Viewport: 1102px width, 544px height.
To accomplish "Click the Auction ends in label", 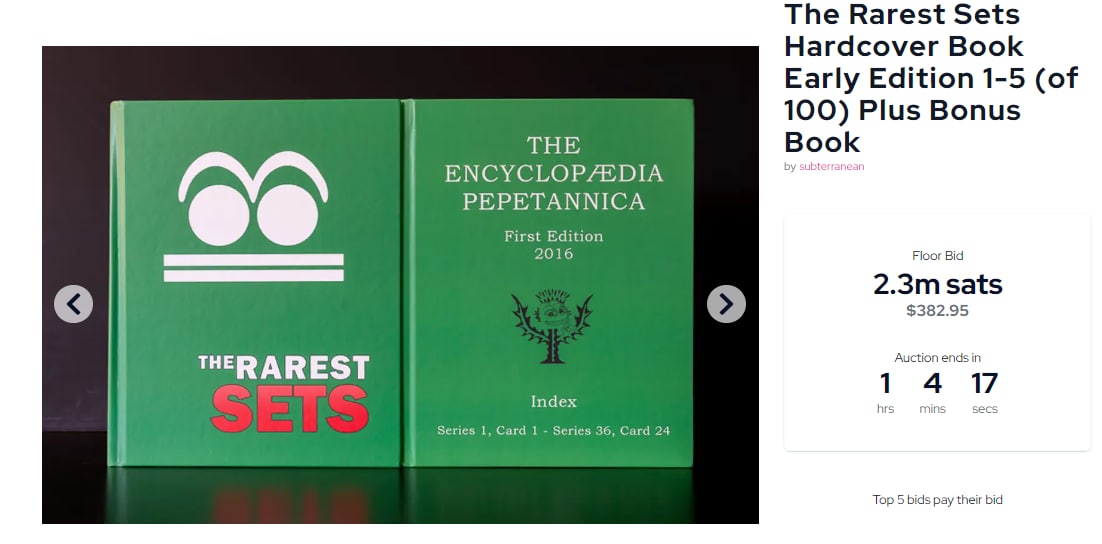I will coord(938,358).
